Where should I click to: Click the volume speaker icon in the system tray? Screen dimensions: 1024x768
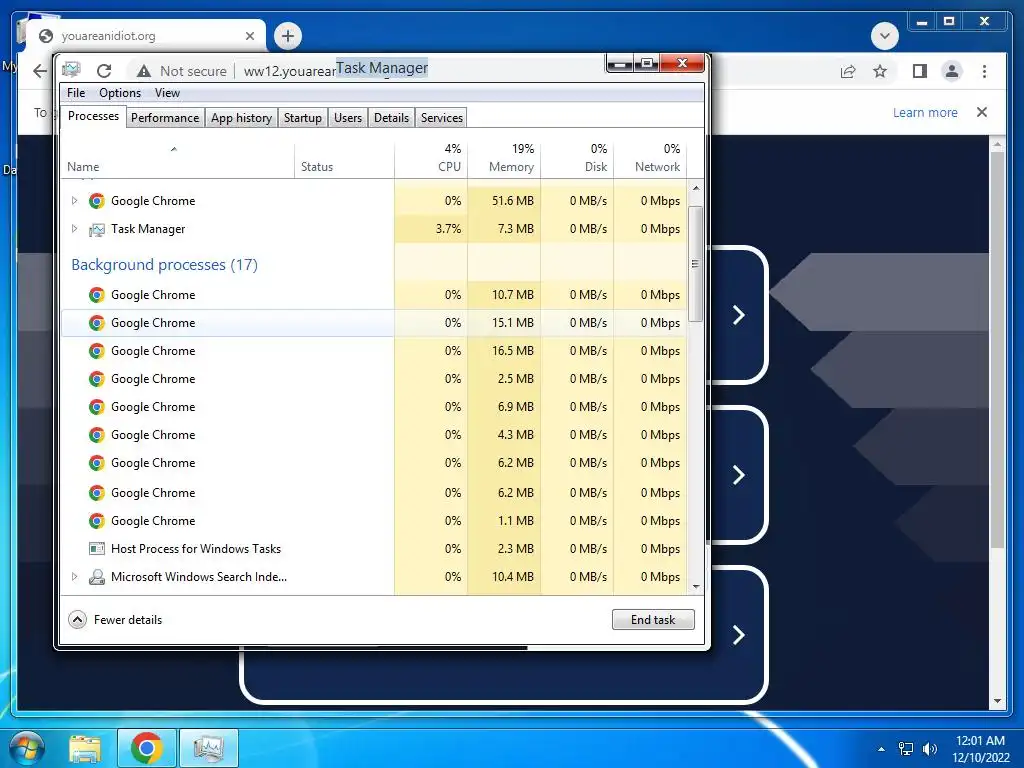point(929,749)
